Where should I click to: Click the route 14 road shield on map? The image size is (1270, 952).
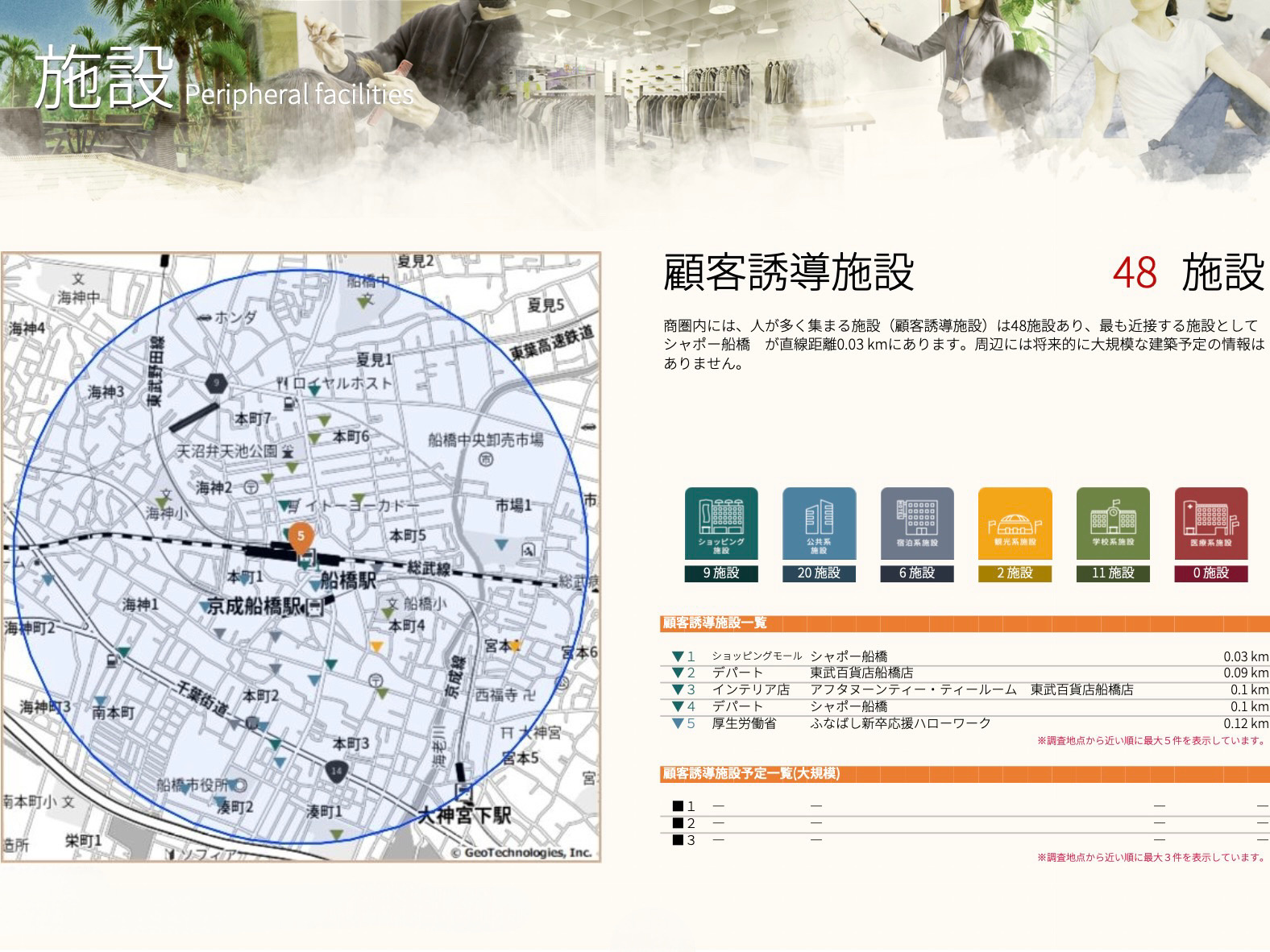(x=336, y=772)
